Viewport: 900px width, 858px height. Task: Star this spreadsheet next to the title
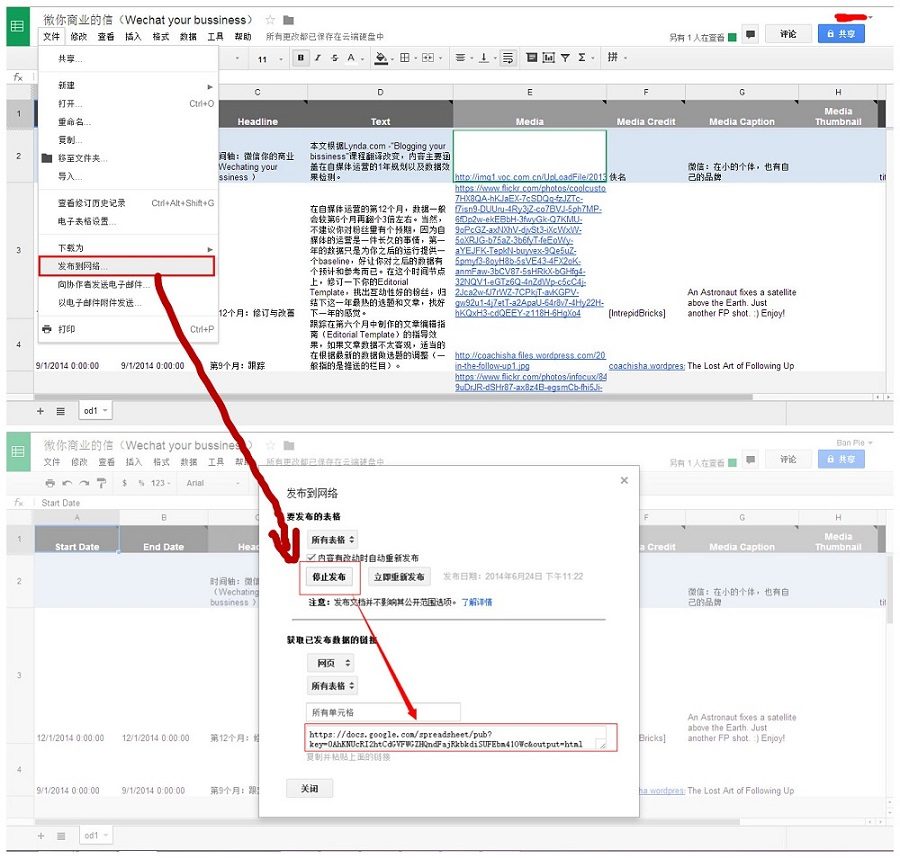click(270, 20)
